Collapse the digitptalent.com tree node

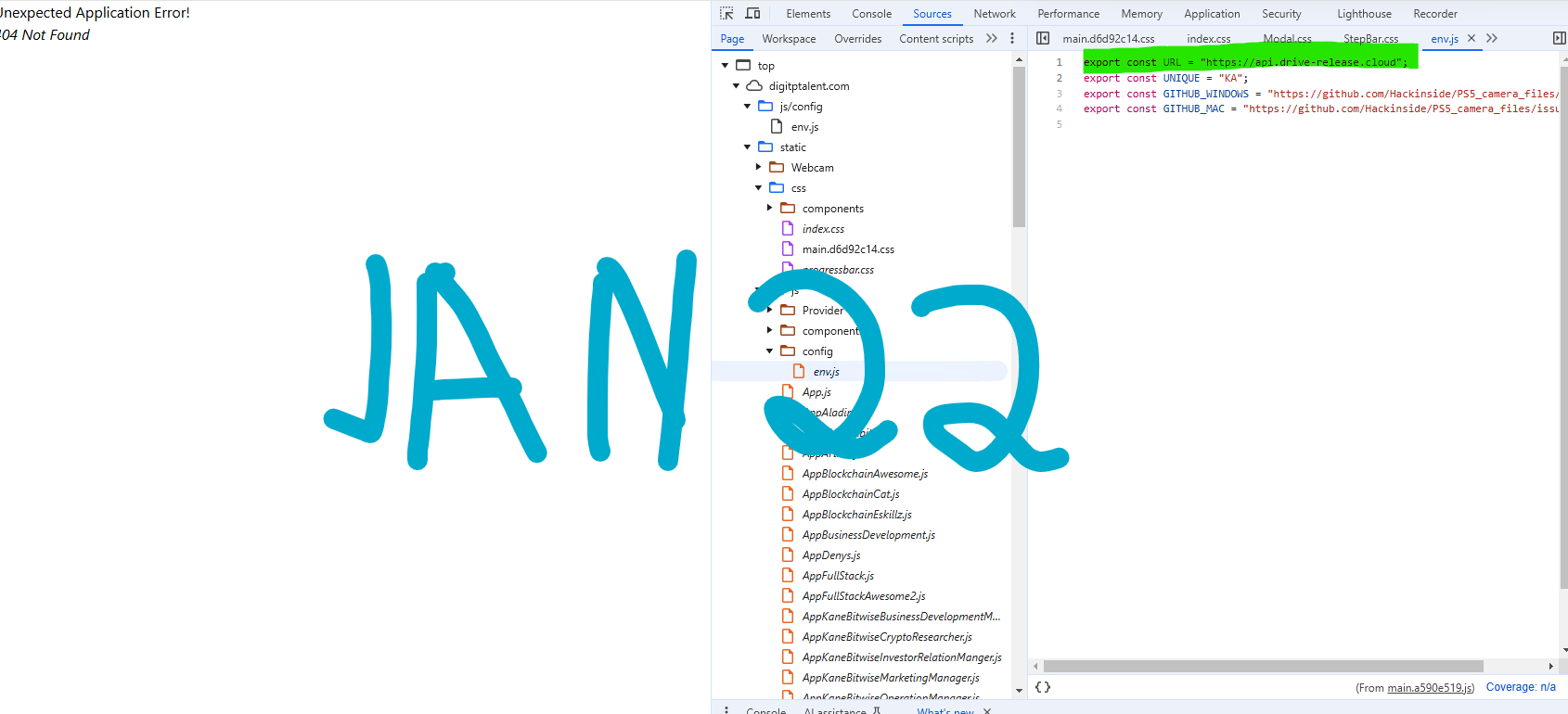click(x=737, y=86)
